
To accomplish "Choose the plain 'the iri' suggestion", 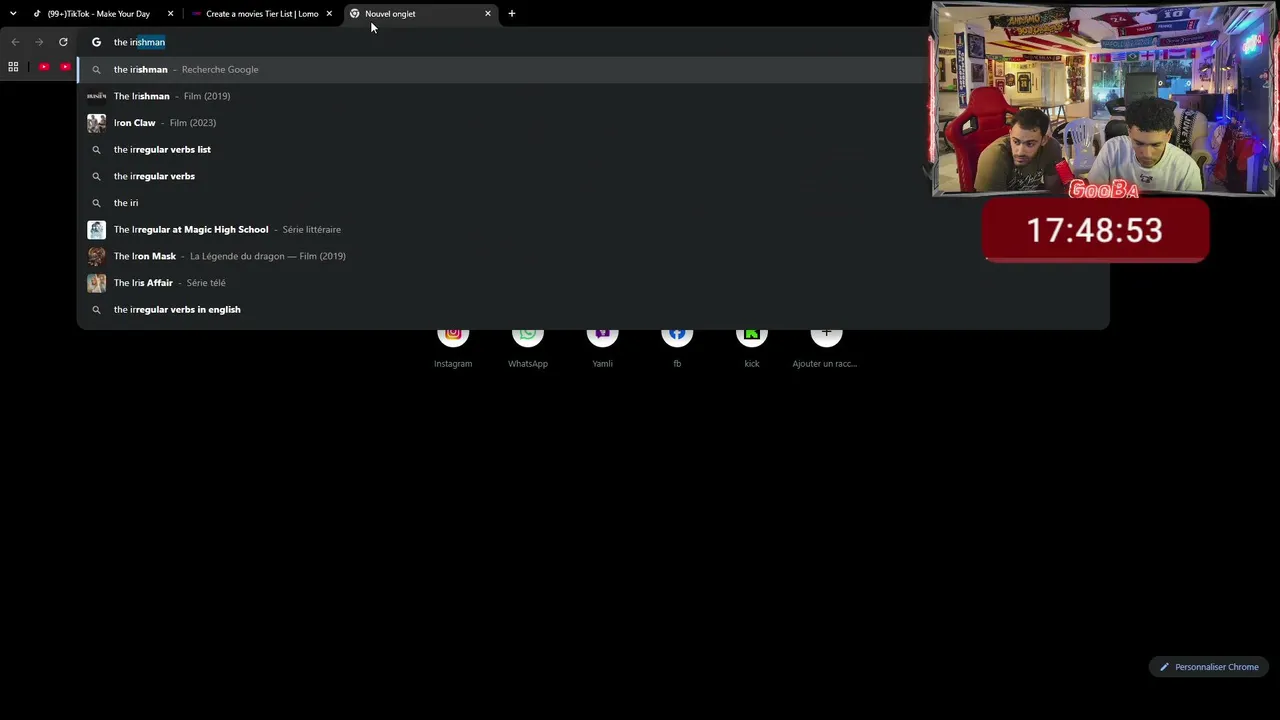I will (x=593, y=203).
